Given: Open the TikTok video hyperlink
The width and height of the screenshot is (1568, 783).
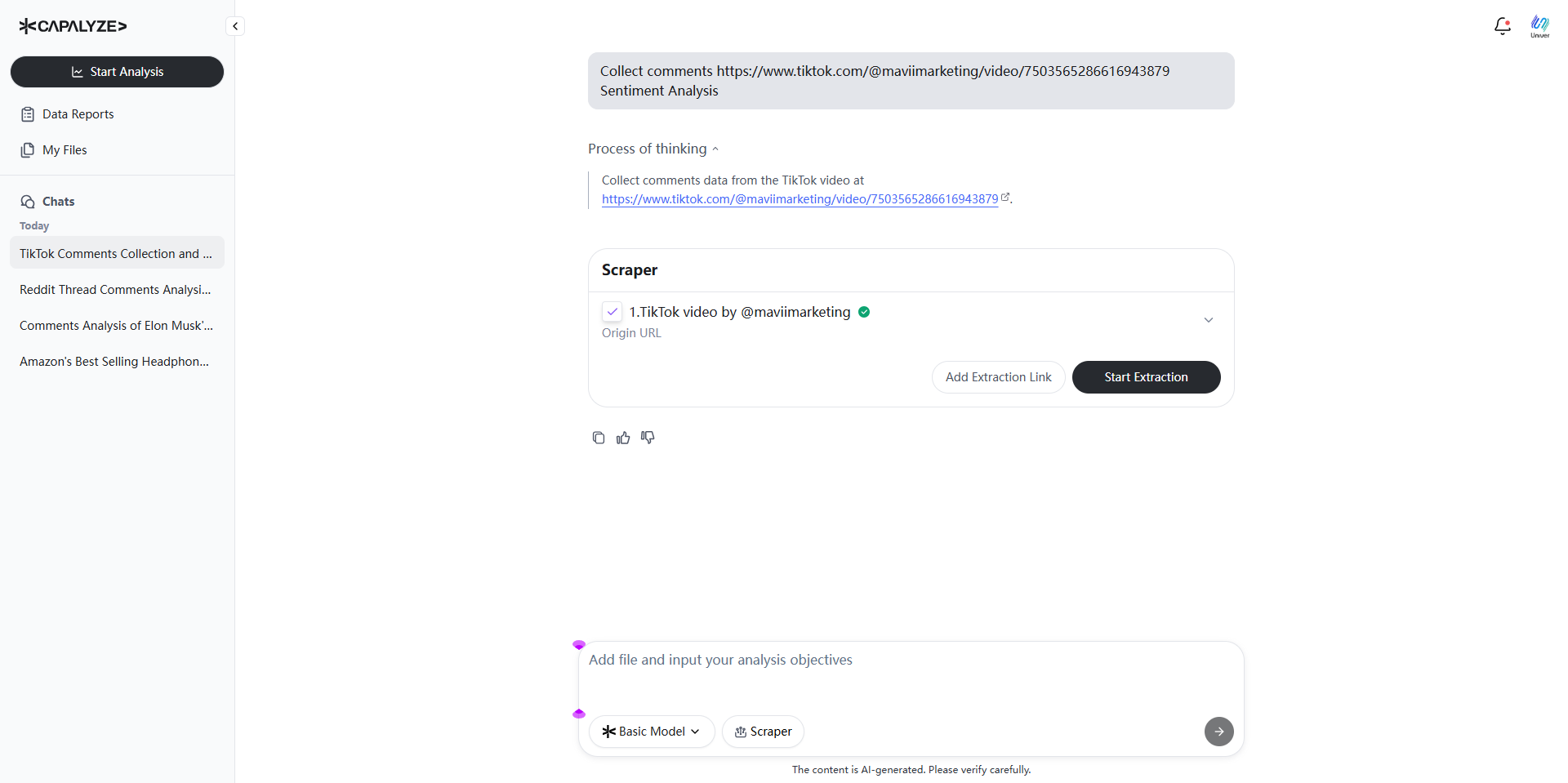Looking at the screenshot, I should point(800,199).
